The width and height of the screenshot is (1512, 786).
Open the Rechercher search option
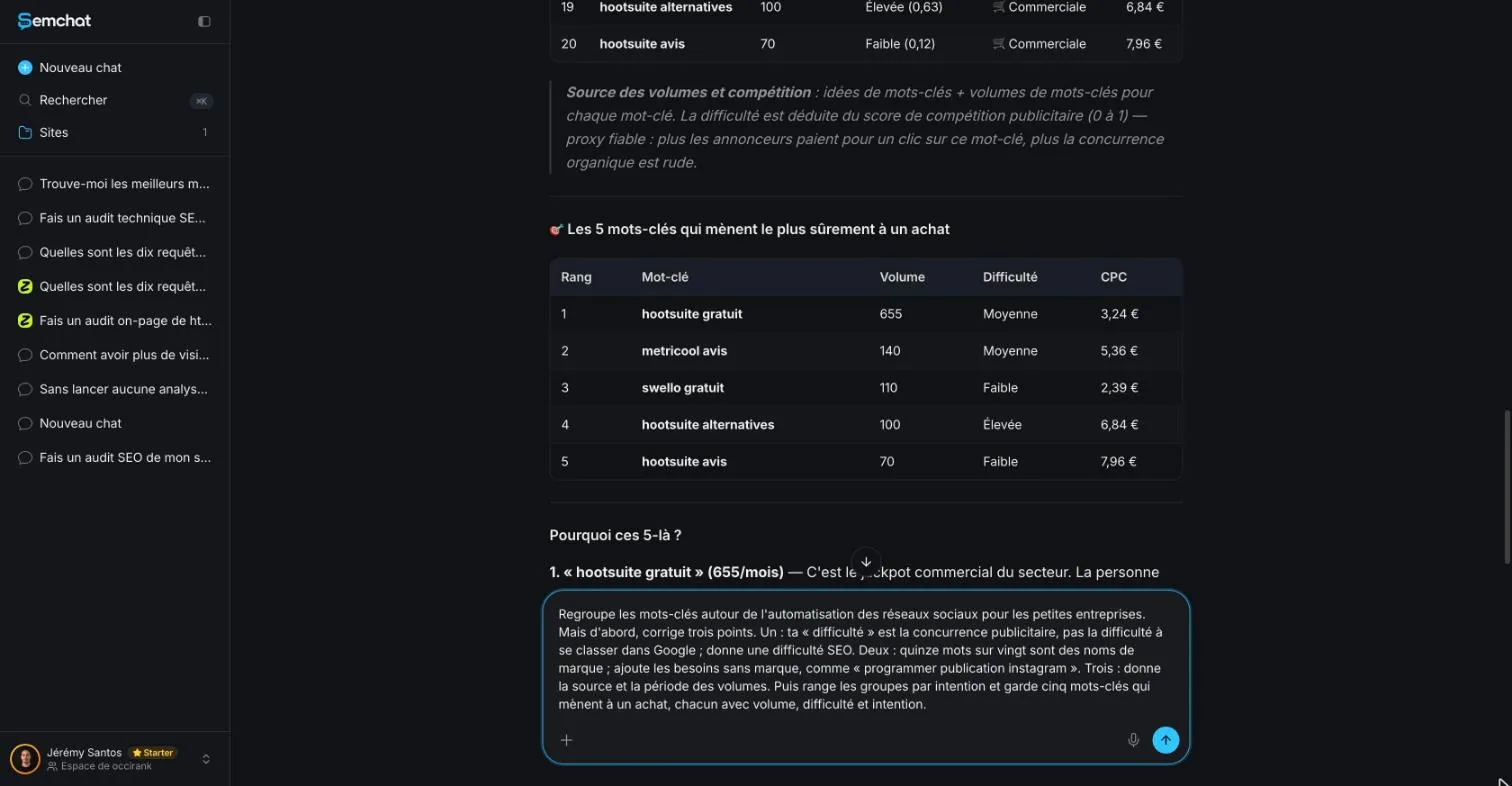tap(114, 100)
